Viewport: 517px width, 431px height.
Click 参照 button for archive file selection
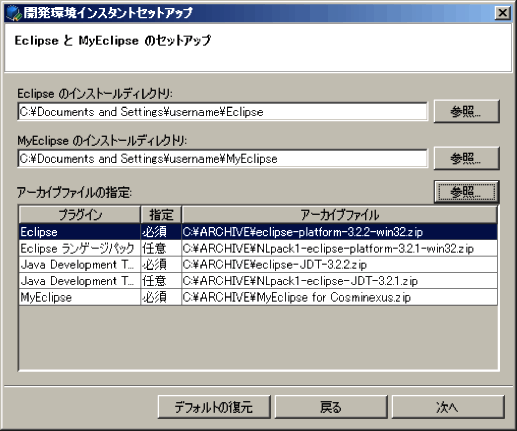(x=466, y=192)
